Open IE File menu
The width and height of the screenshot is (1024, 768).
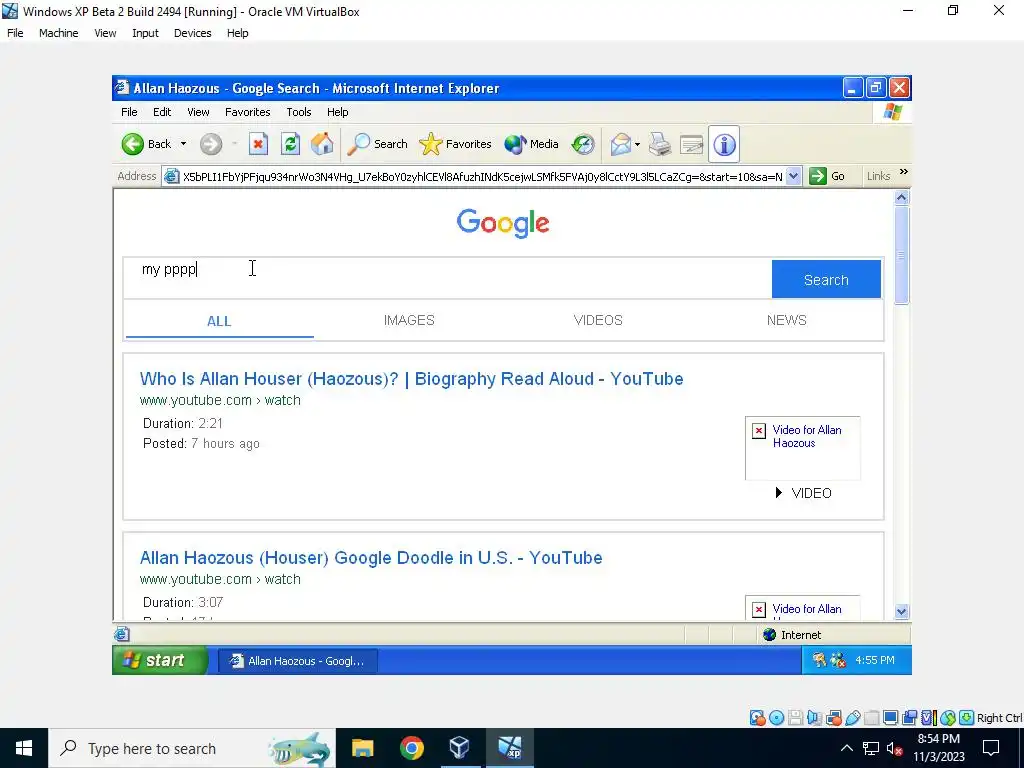point(129,112)
